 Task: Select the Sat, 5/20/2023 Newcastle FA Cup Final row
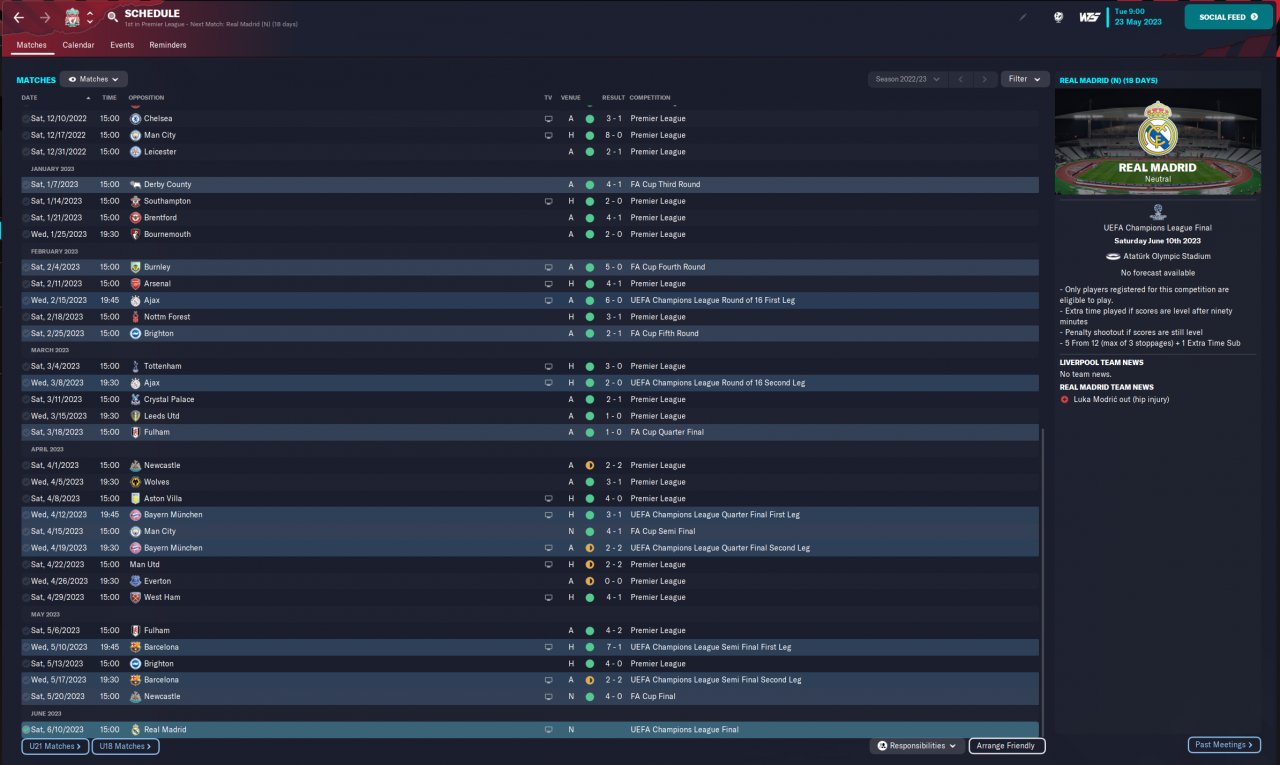(530, 697)
